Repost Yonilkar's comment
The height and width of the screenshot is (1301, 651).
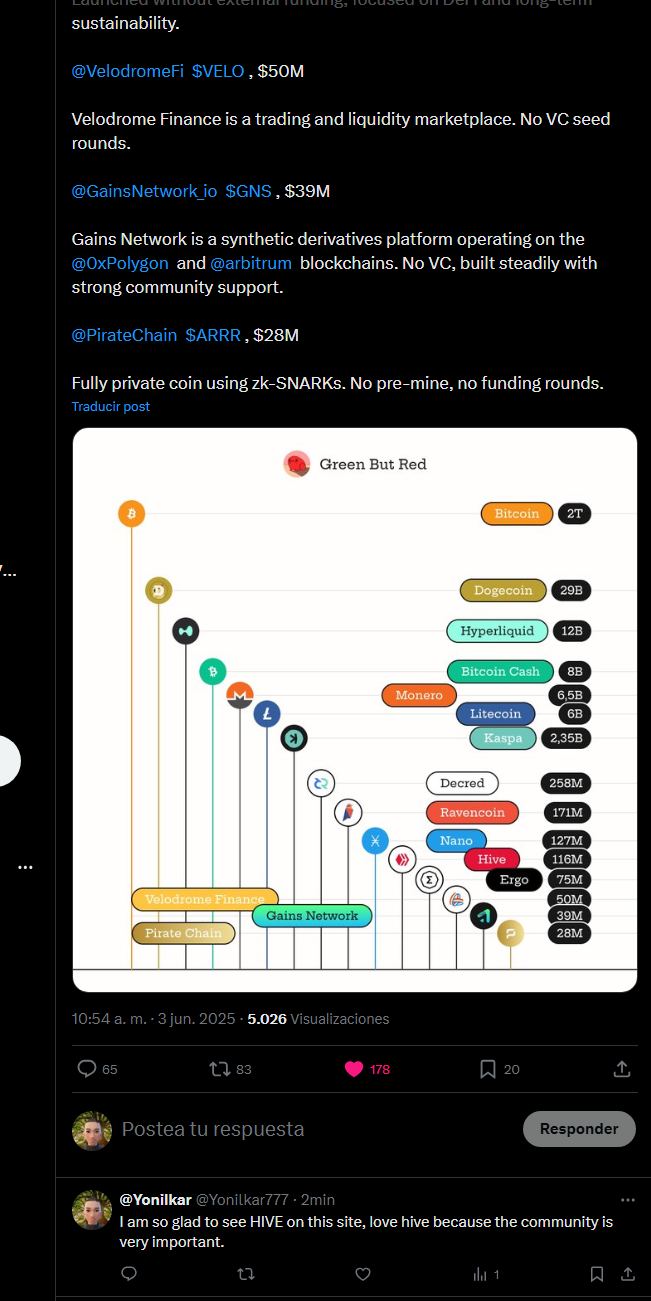coord(246,1274)
